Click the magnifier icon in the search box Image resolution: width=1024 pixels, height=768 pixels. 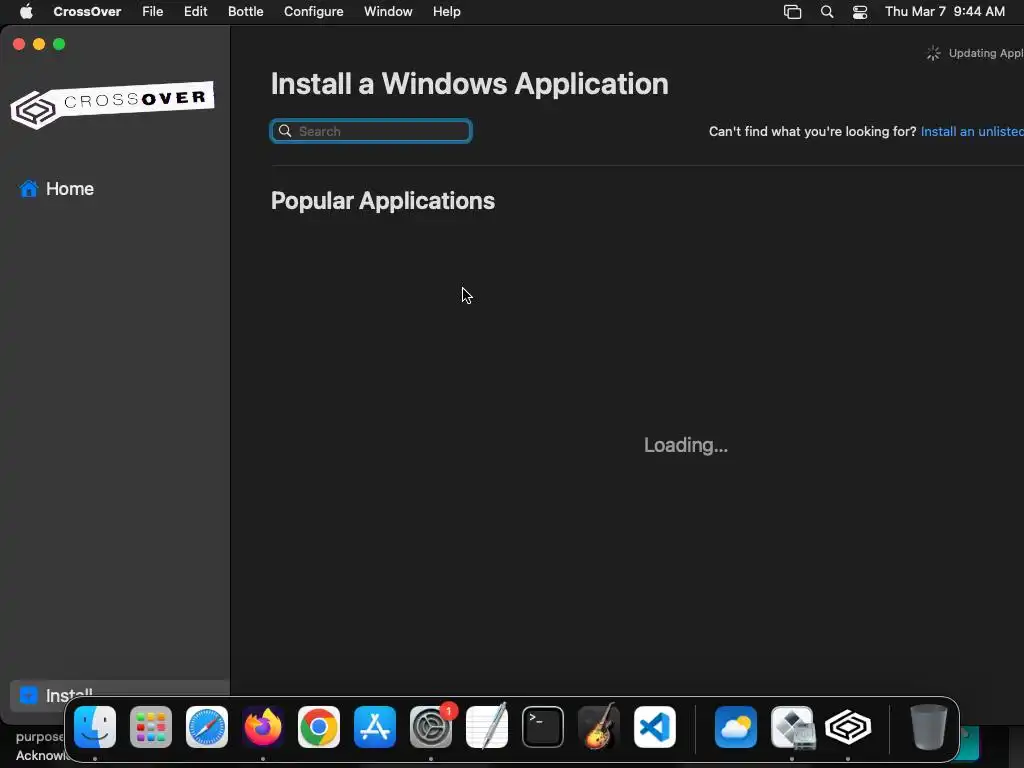pos(285,131)
